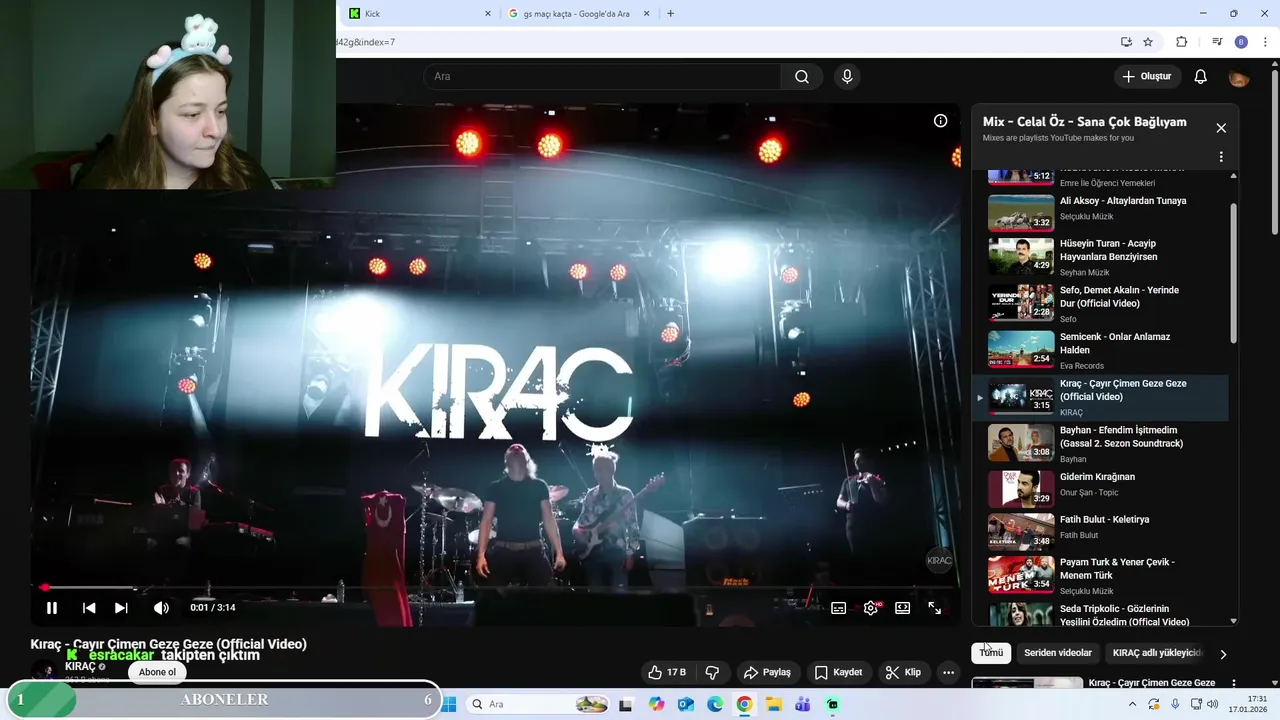
Task: Open the Windows Start menu
Action: (449, 704)
